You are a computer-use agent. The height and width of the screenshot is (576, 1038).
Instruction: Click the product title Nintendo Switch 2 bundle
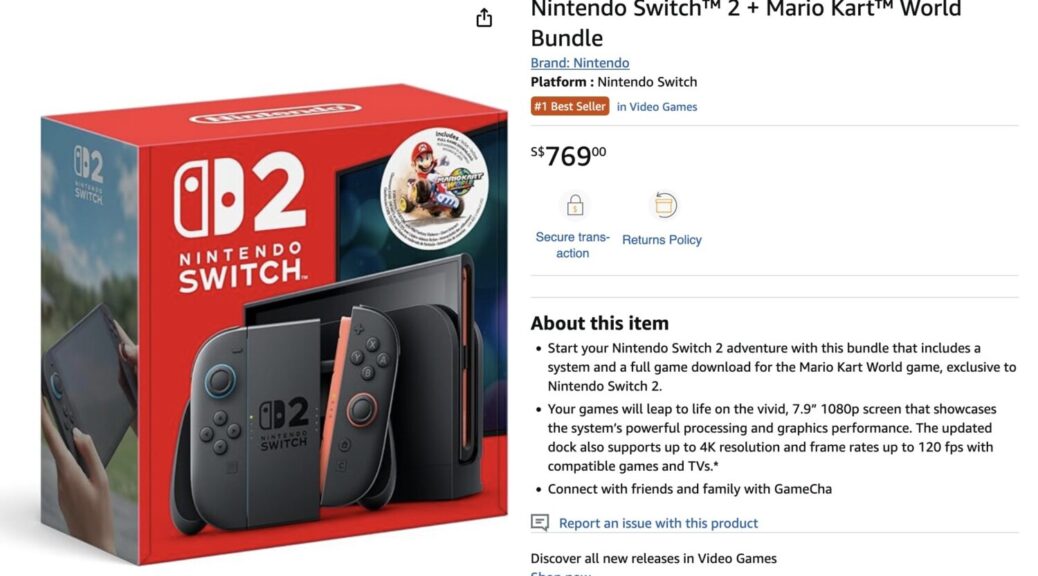745,23
